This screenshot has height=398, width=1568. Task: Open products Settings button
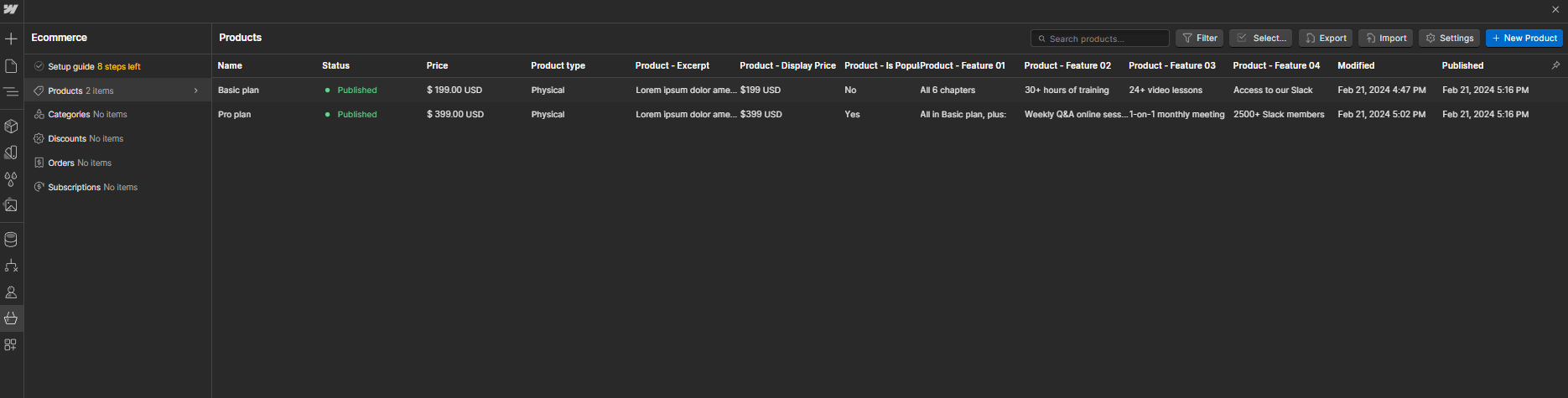coord(1449,39)
